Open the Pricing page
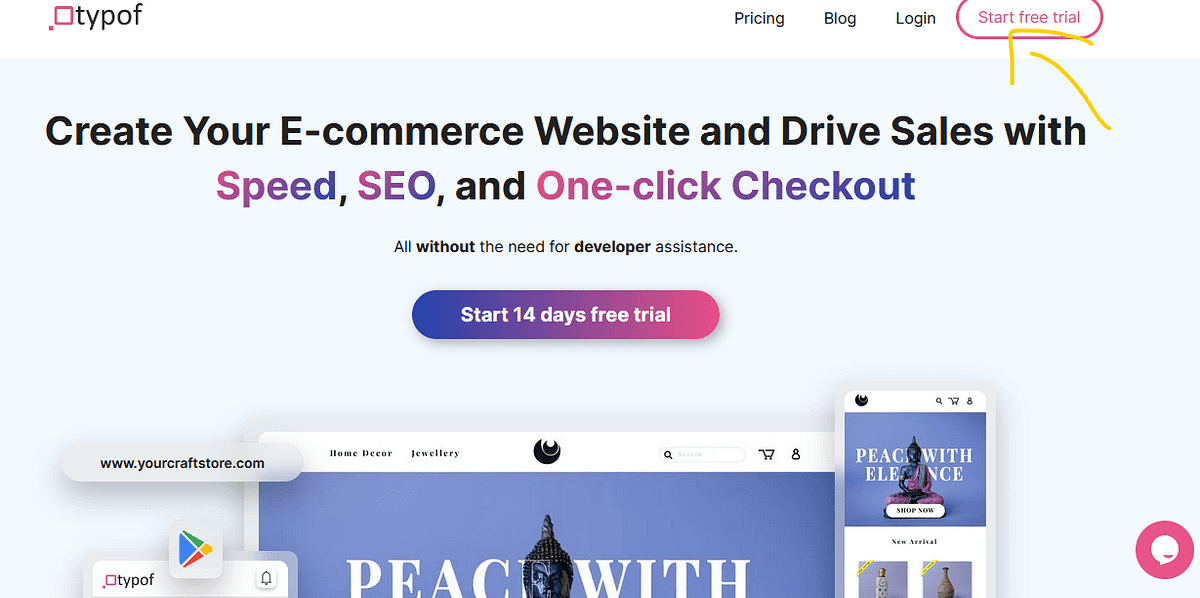 pyautogui.click(x=759, y=18)
